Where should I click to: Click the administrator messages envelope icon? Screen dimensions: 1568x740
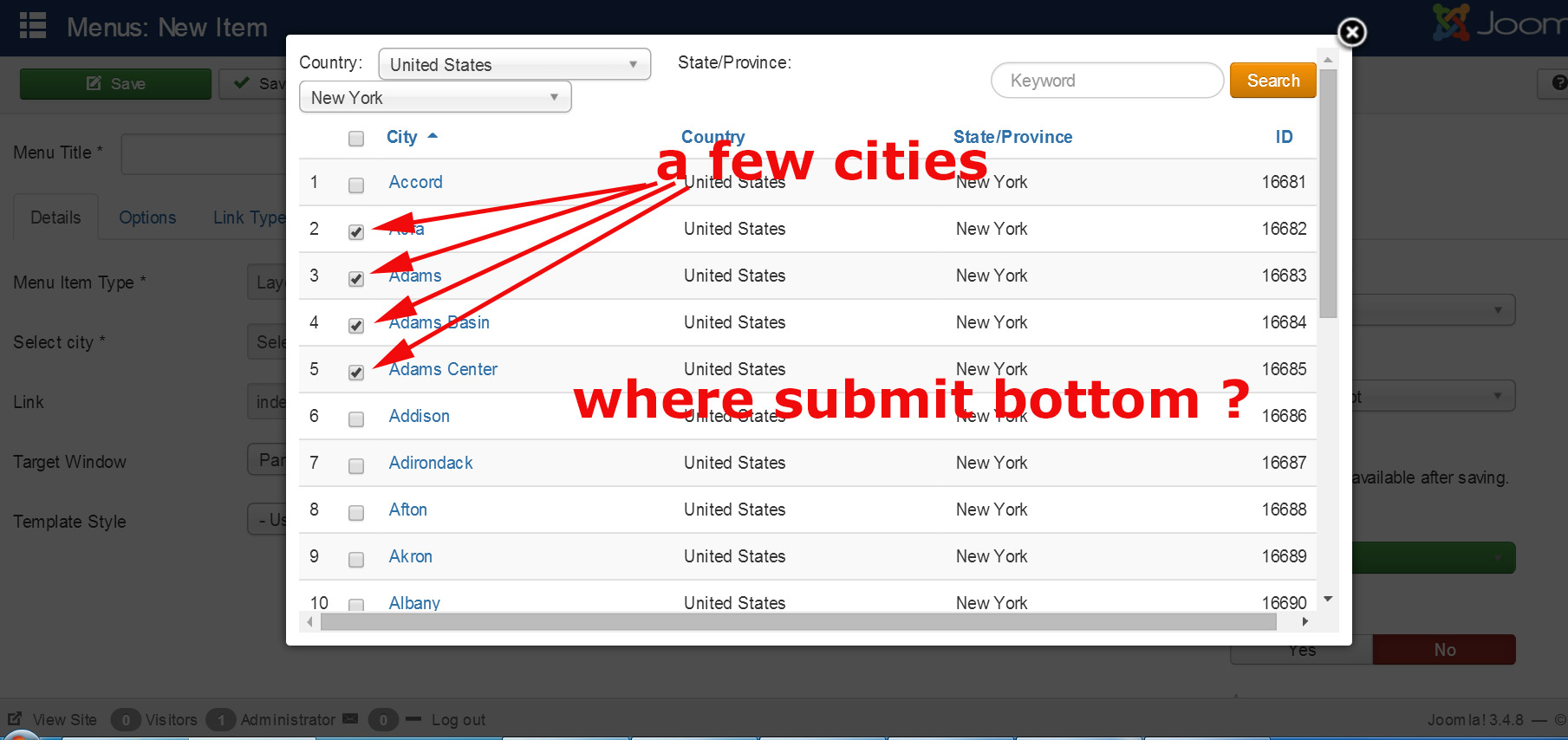point(350,719)
